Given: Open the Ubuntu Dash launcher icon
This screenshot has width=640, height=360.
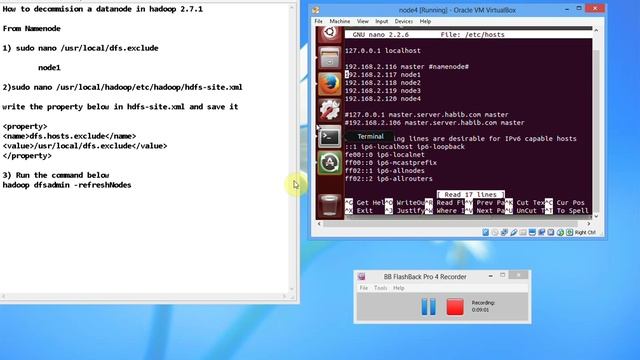Looking at the screenshot, I should pos(330,33).
